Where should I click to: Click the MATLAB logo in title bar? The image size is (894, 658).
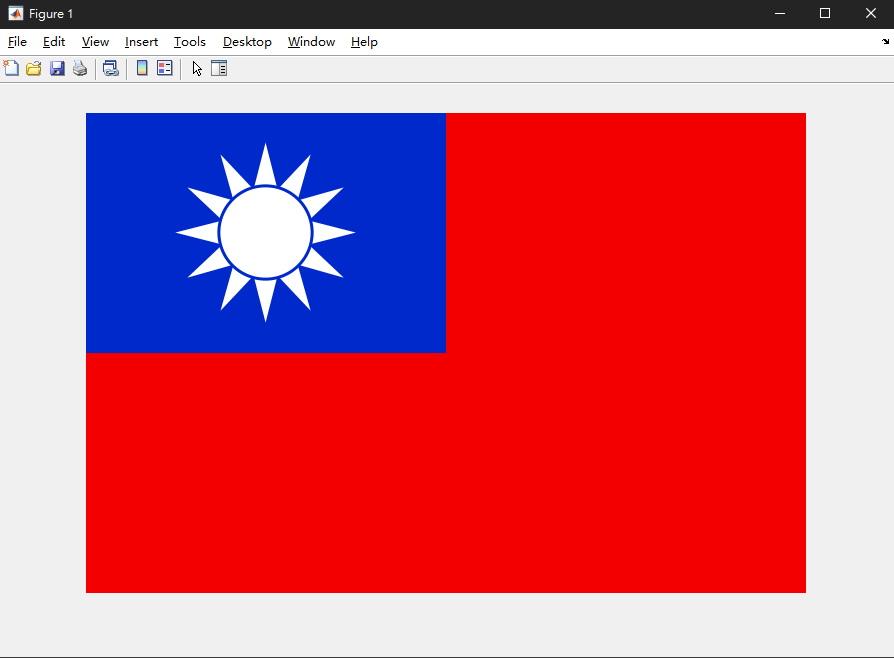pyautogui.click(x=15, y=14)
